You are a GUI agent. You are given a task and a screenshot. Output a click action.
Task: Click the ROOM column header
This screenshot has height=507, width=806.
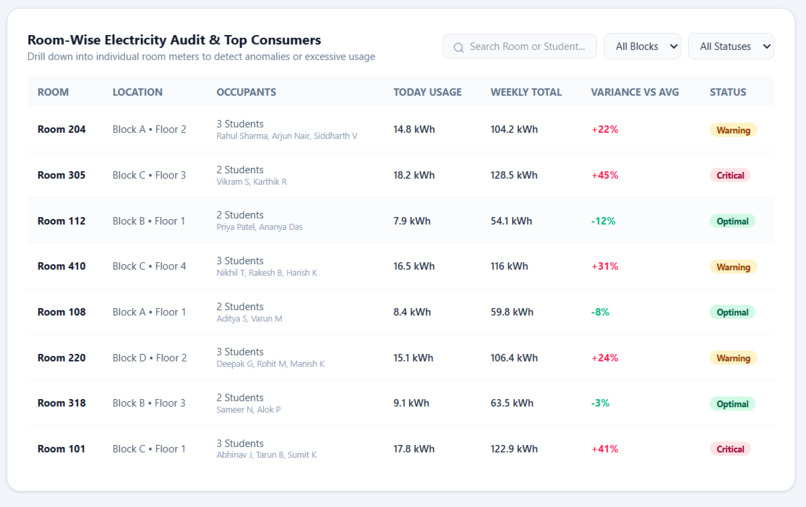click(x=53, y=92)
